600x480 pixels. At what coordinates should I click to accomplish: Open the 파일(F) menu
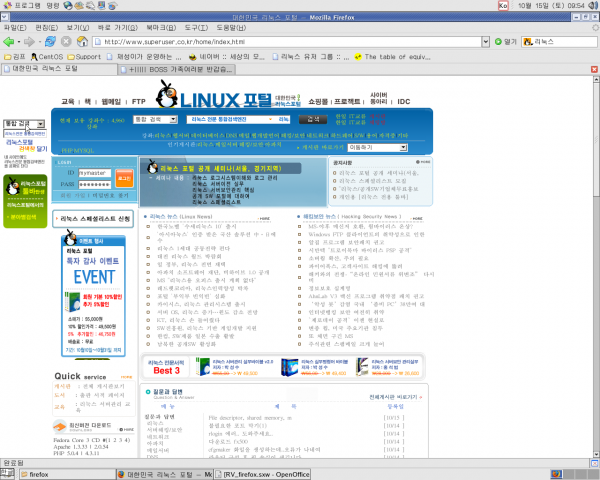pyautogui.click(x=15, y=28)
